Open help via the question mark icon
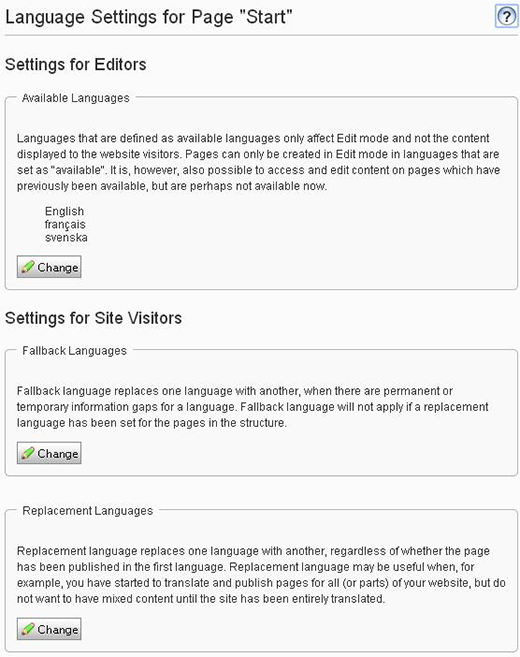This screenshot has height=657, width=520. click(506, 16)
